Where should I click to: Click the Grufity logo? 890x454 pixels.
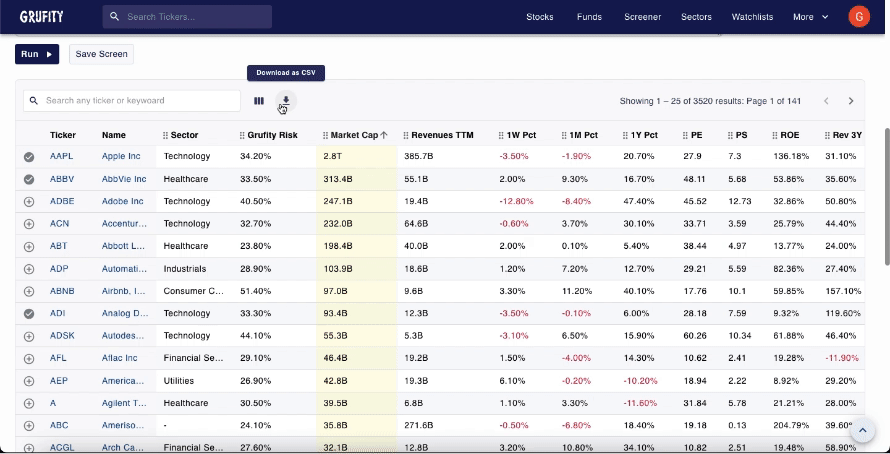pos(41,17)
